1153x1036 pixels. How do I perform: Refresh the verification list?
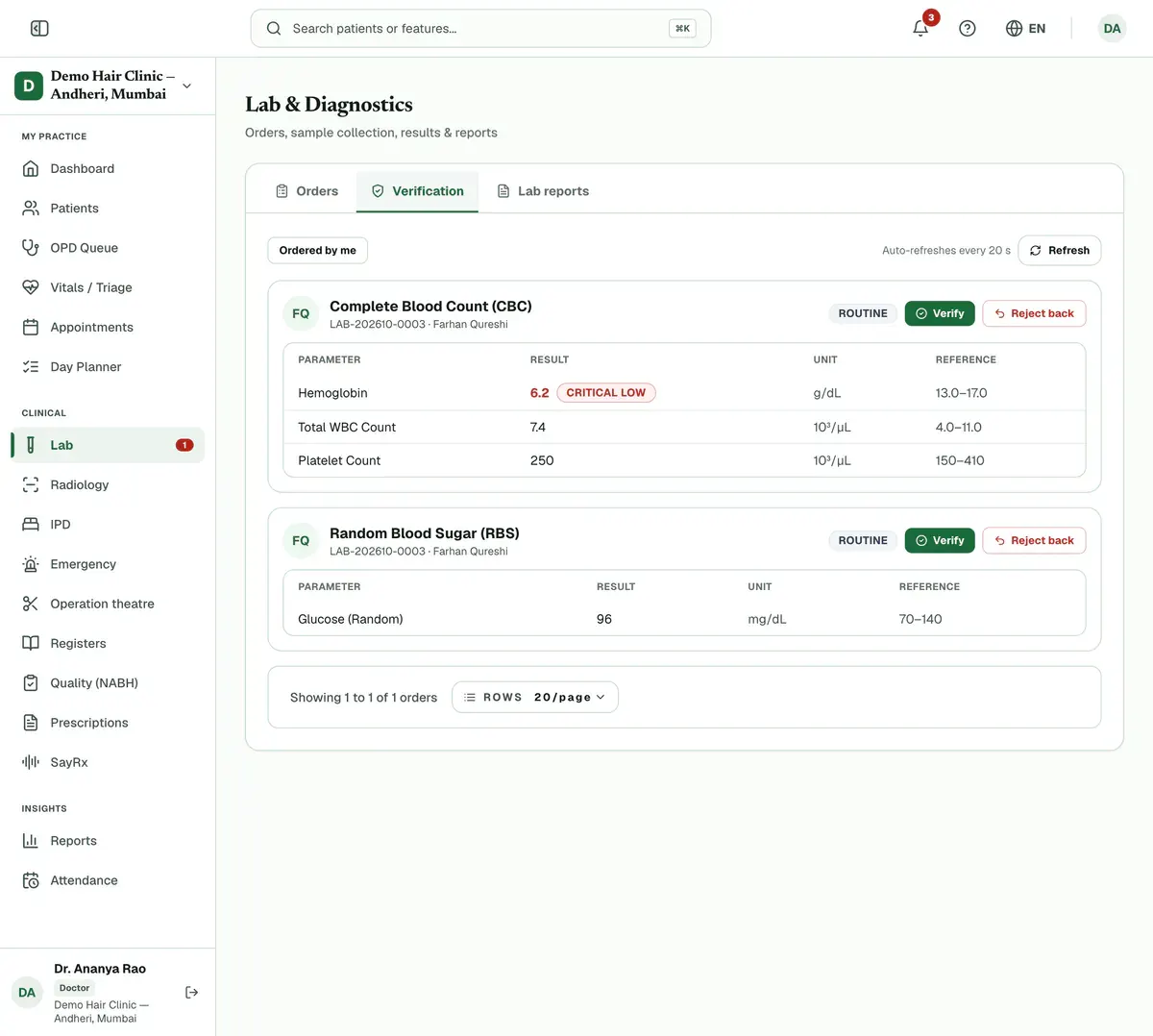pyautogui.click(x=1059, y=250)
